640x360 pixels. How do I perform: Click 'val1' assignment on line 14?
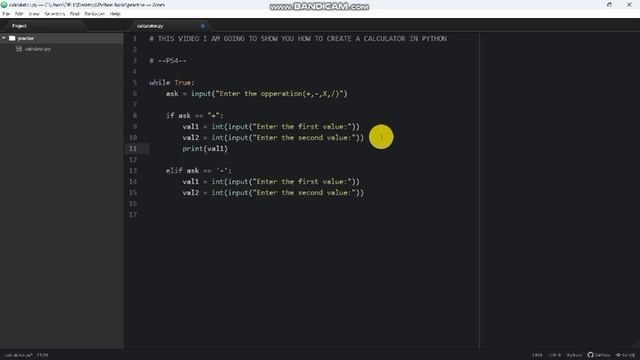271,182
